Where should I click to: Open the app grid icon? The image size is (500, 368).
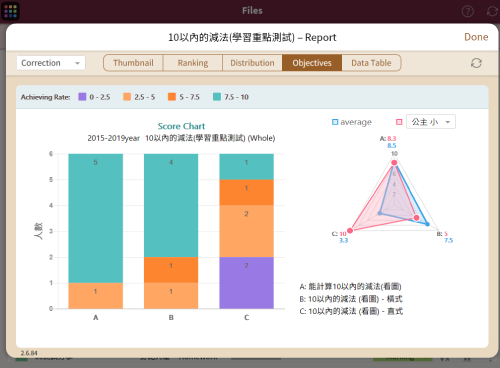coord(10,11)
